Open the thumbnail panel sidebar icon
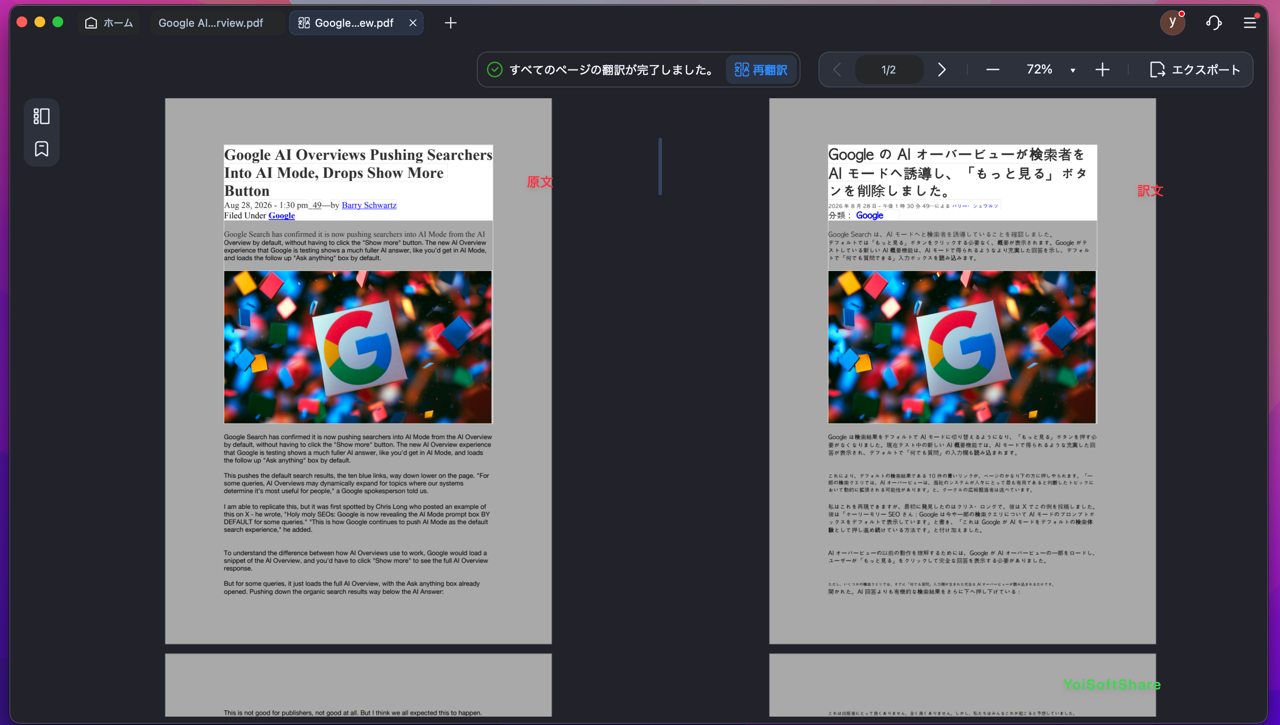This screenshot has width=1280, height=725. [41, 117]
